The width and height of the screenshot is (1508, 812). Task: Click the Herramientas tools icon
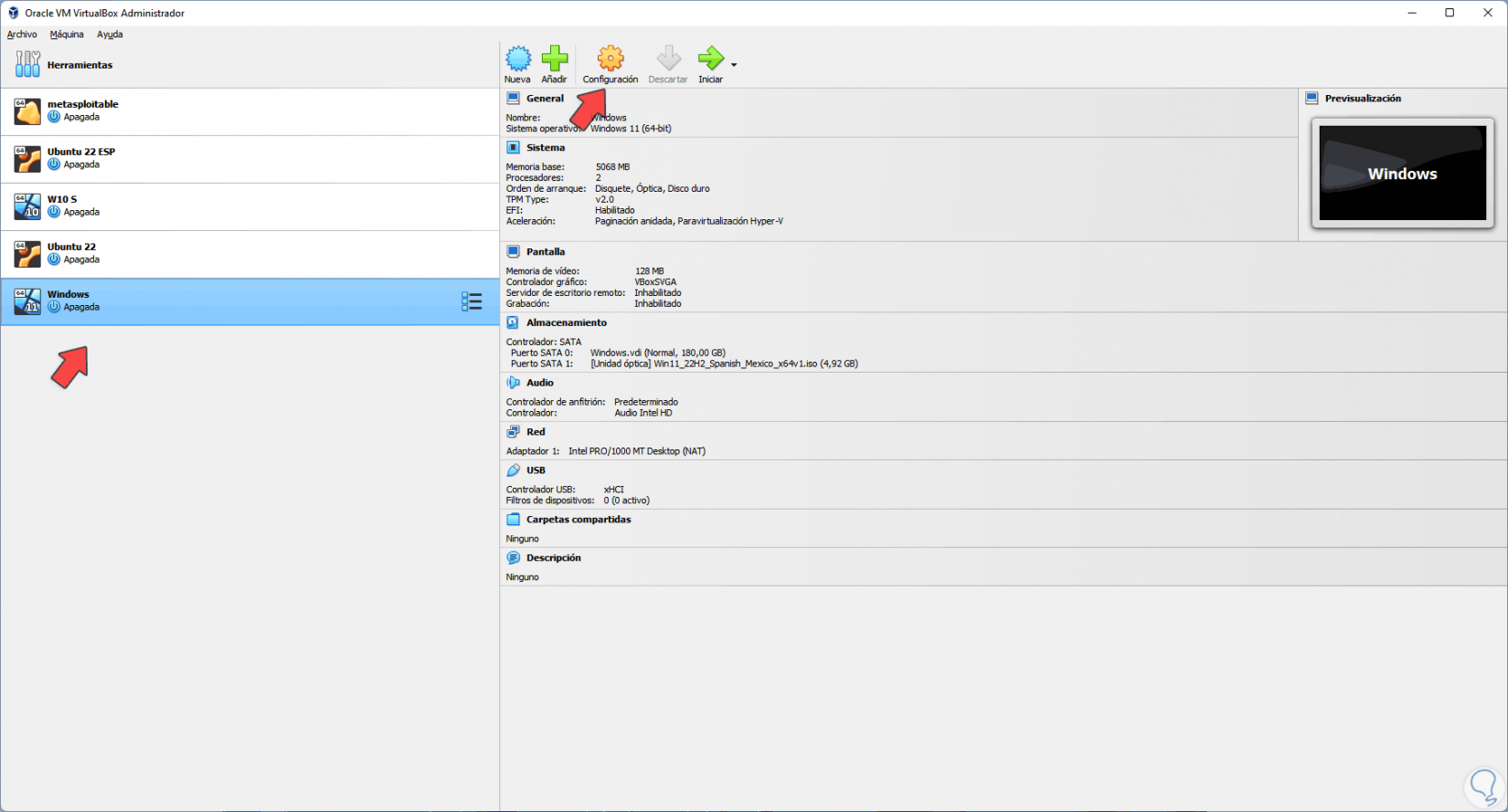tap(27, 64)
